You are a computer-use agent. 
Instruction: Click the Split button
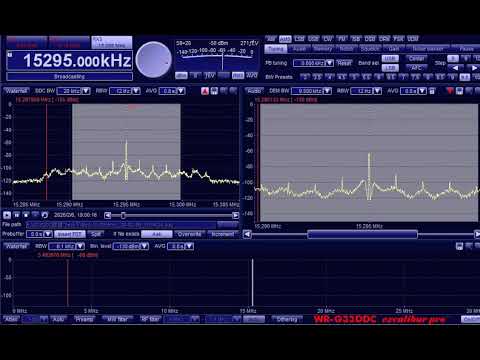click(96, 234)
